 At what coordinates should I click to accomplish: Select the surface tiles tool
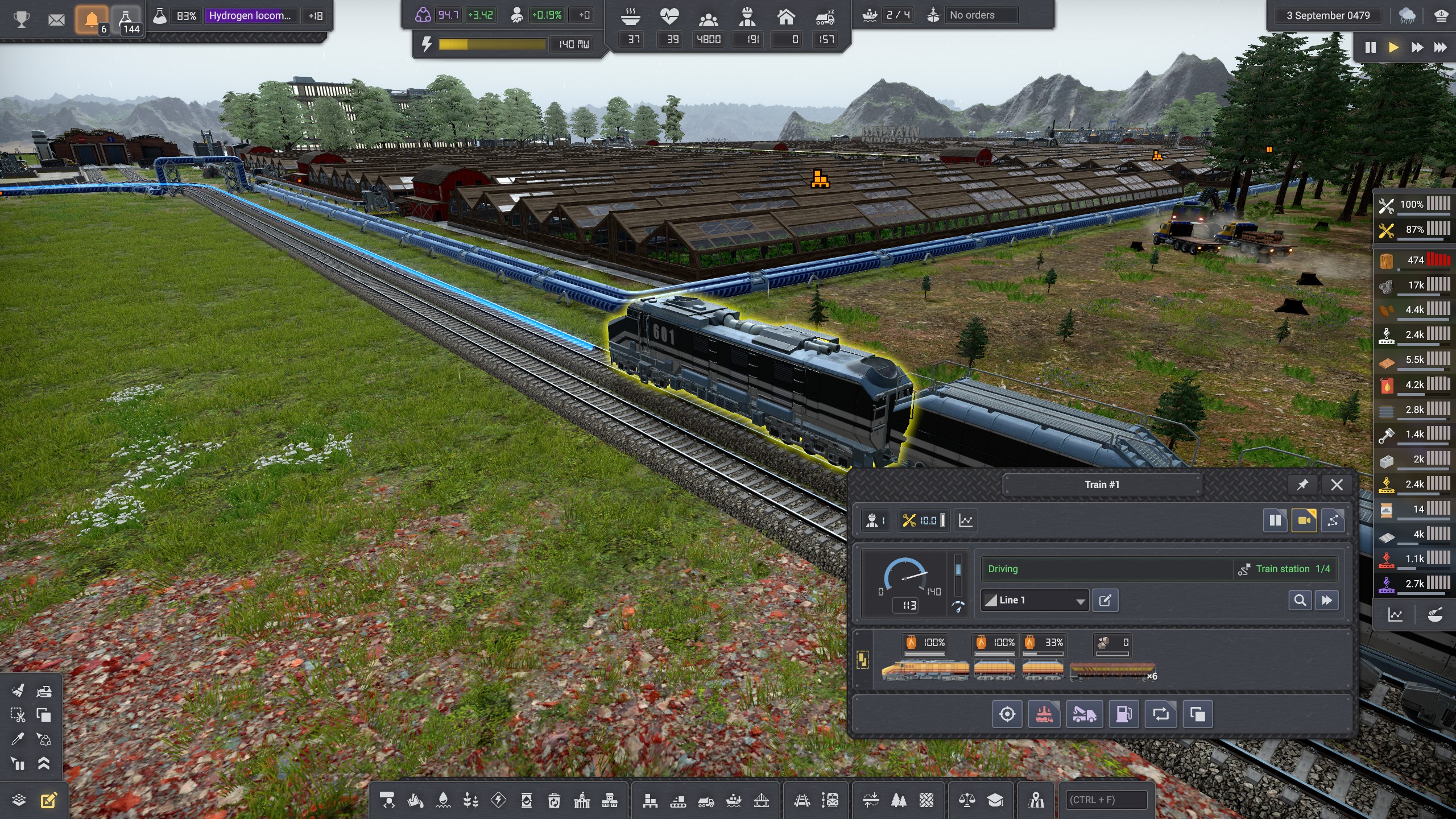coord(926,800)
